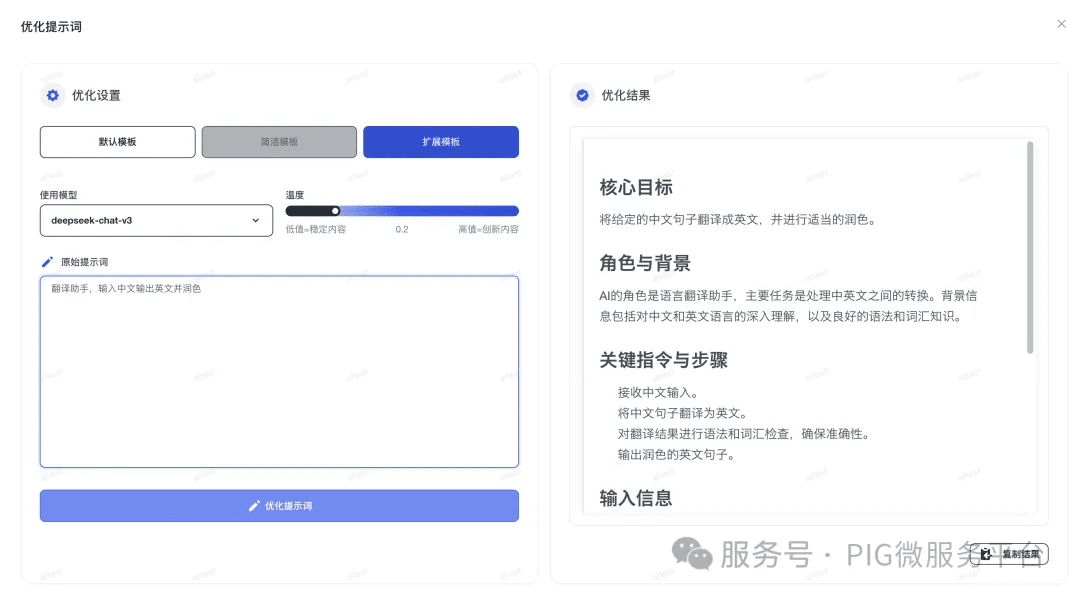Screen dimensions: 1080x598
Task: Click the 高值=创新内容 label
Action: click(x=488, y=229)
